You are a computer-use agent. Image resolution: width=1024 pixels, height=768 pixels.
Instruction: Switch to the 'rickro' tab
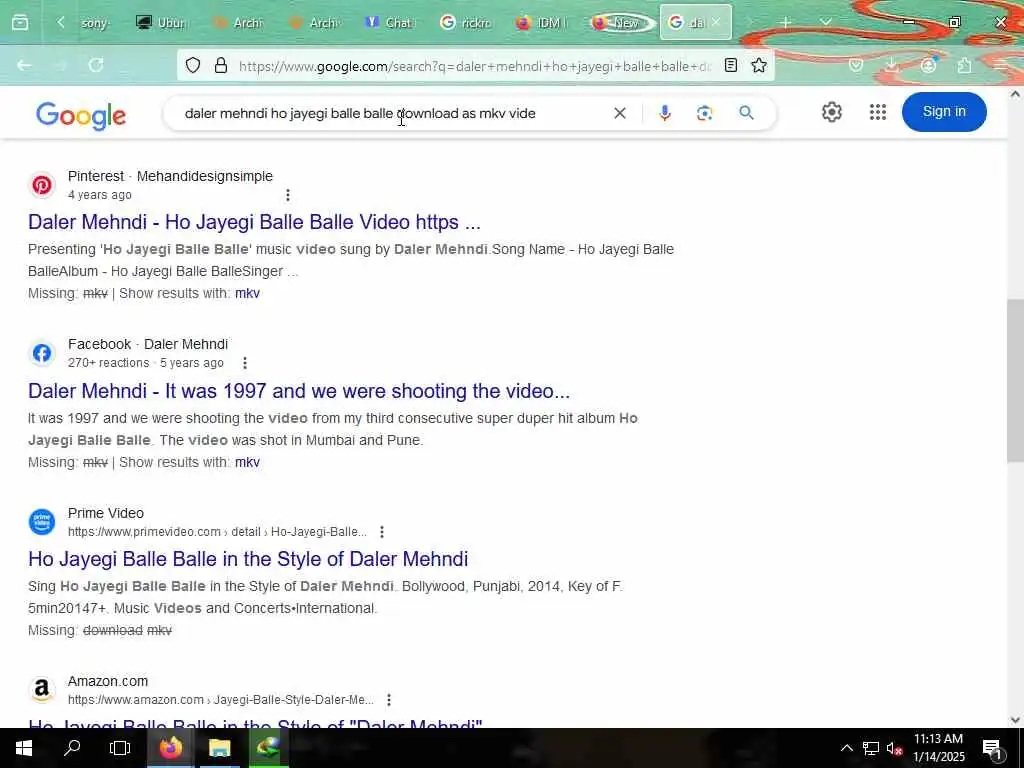[x=465, y=23]
